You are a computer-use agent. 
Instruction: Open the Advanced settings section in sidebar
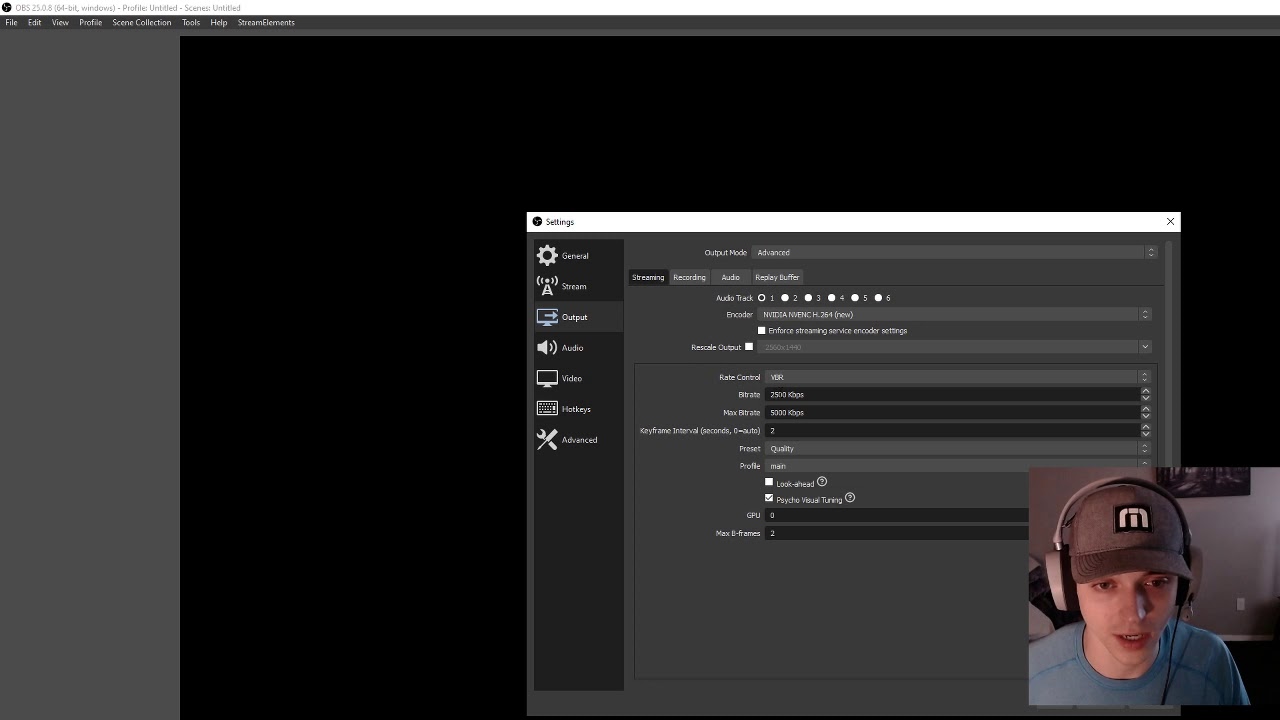click(578, 440)
